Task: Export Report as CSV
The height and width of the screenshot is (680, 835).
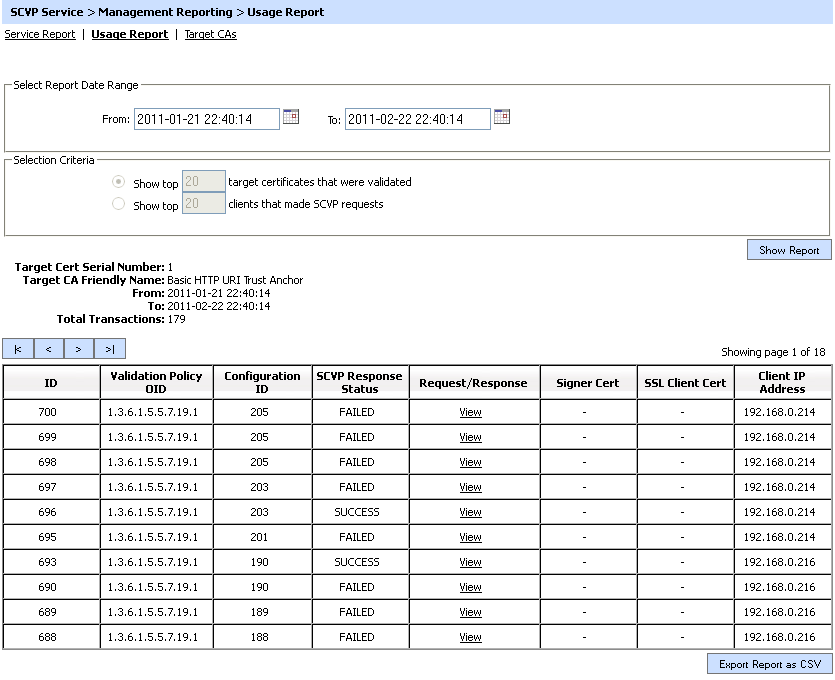Action: pyautogui.click(x=769, y=664)
